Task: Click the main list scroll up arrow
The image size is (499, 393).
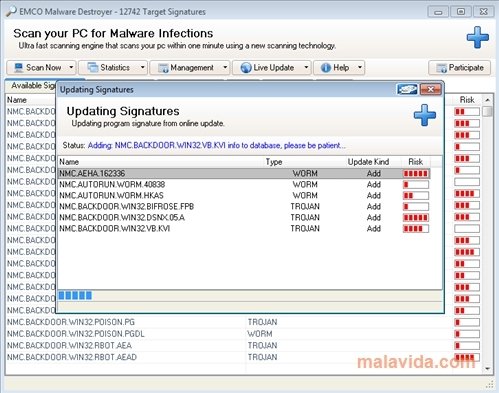Action: coord(488,100)
